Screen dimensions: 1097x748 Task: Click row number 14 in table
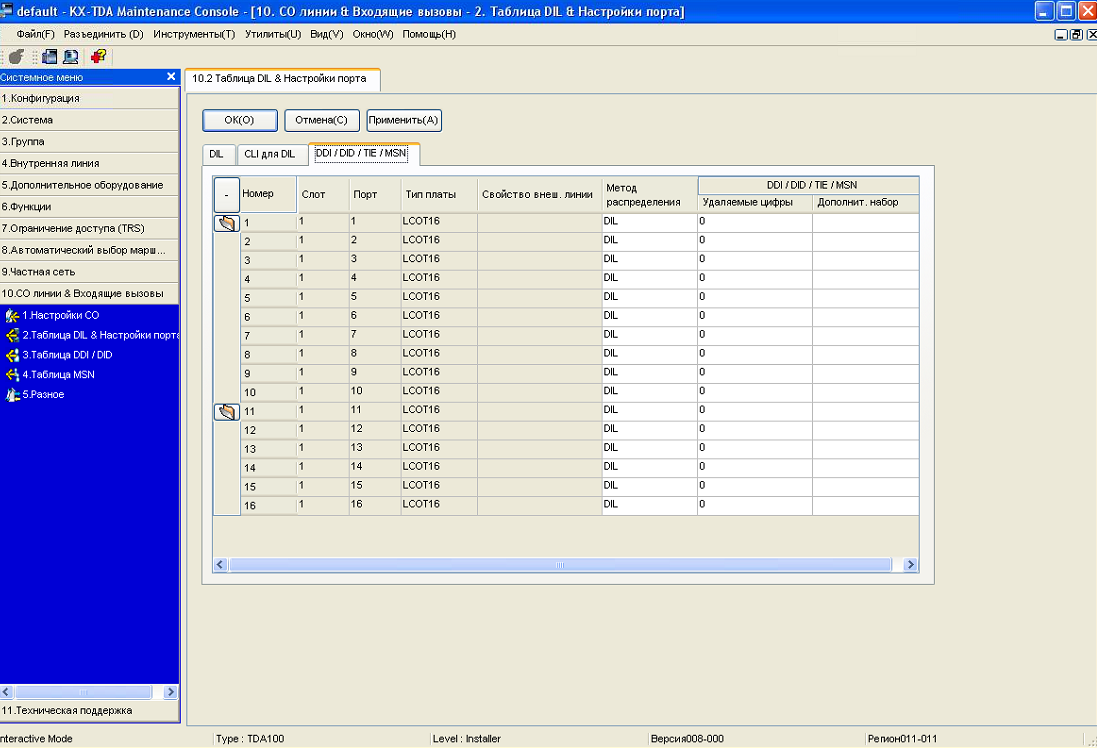(269, 467)
